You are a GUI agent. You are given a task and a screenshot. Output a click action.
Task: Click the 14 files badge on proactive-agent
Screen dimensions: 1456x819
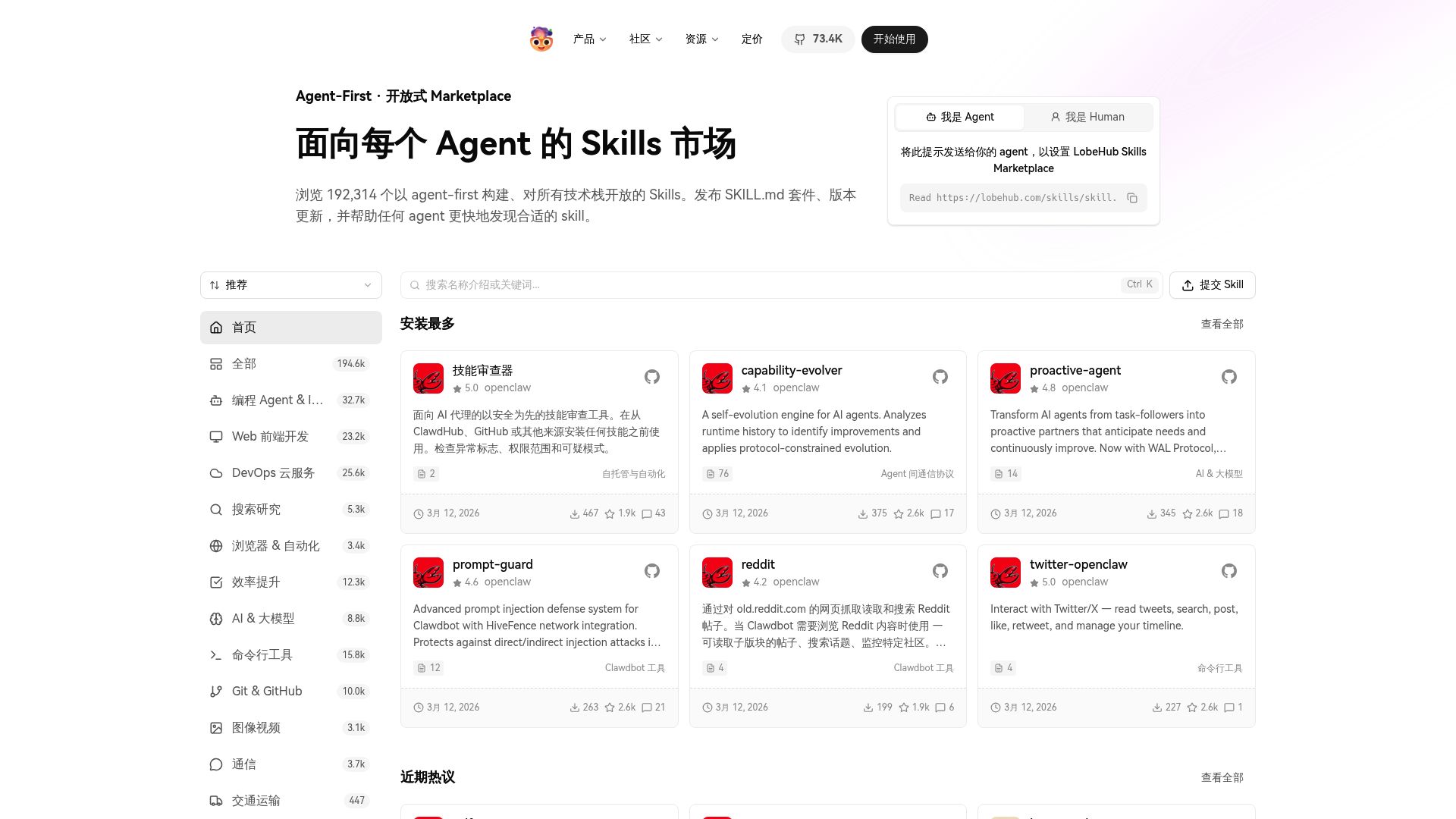(1006, 474)
